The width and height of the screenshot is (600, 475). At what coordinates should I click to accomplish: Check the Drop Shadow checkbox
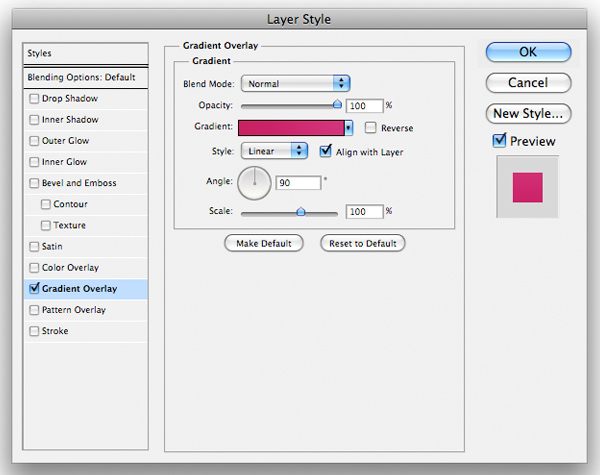point(34,99)
